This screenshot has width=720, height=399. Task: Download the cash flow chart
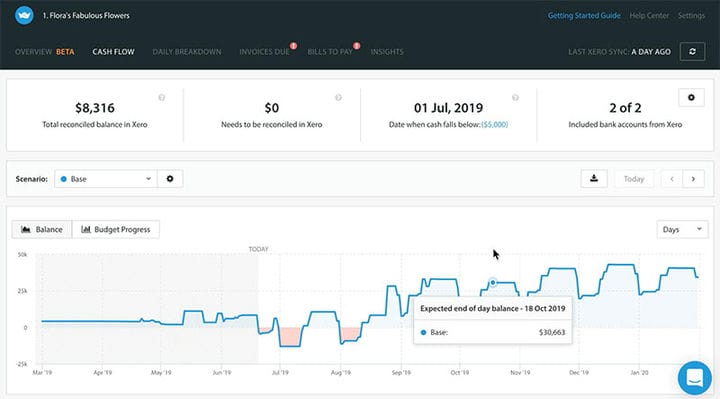[594, 179]
